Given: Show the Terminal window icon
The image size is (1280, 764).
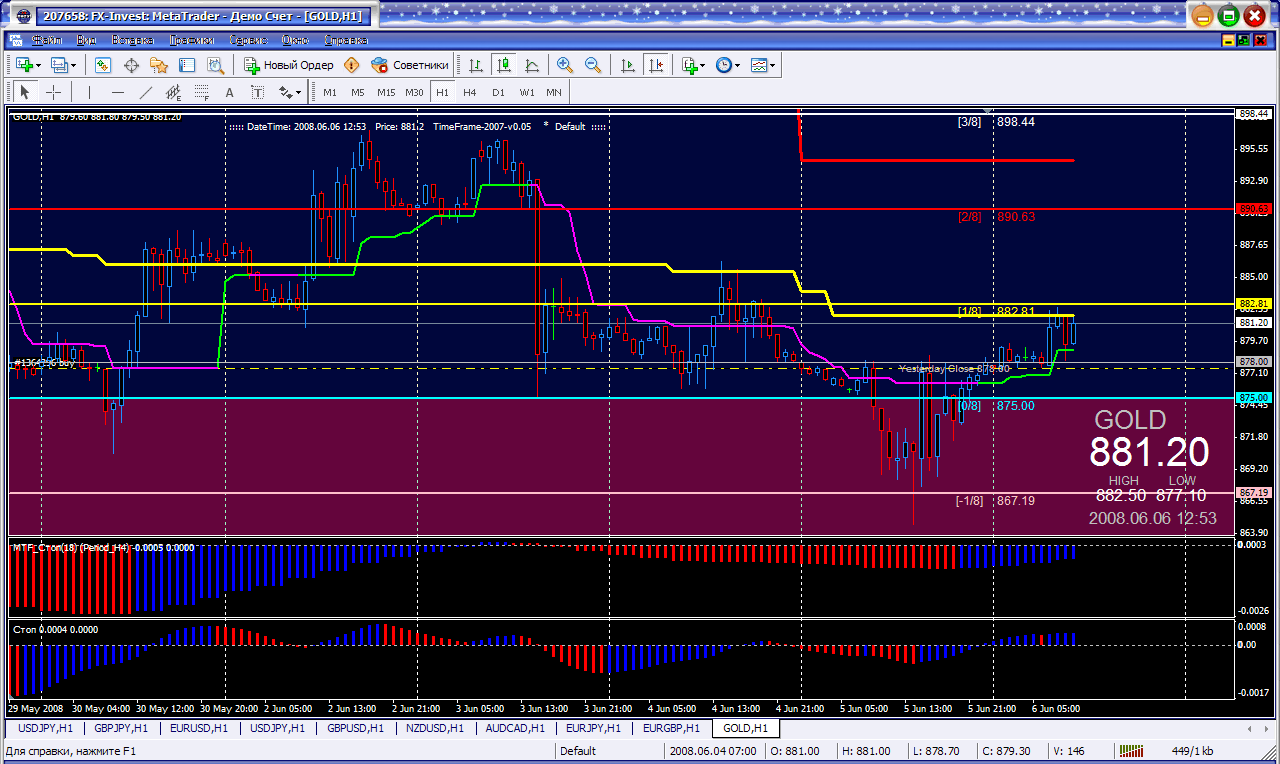Looking at the screenshot, I should click(x=186, y=65).
